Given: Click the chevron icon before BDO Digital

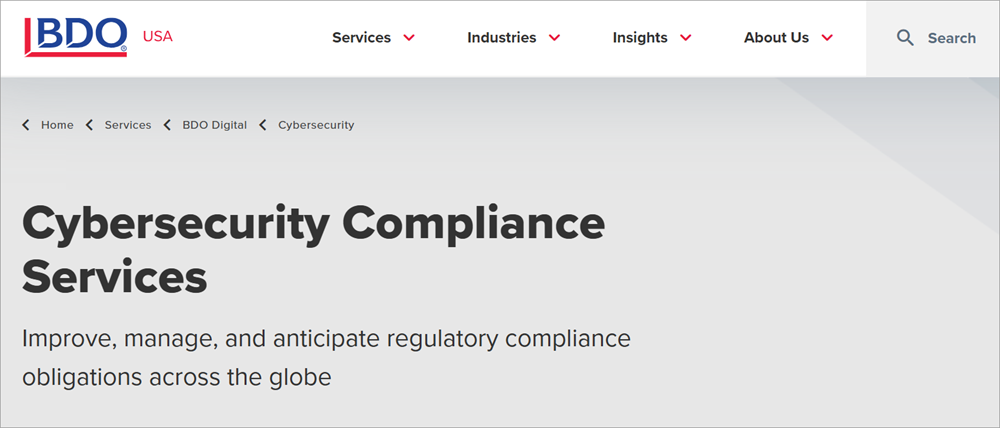Looking at the screenshot, I should pyautogui.click(x=167, y=125).
